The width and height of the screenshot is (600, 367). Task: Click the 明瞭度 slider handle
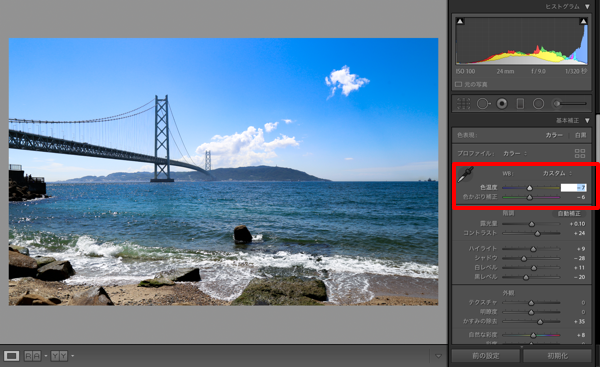click(531, 312)
